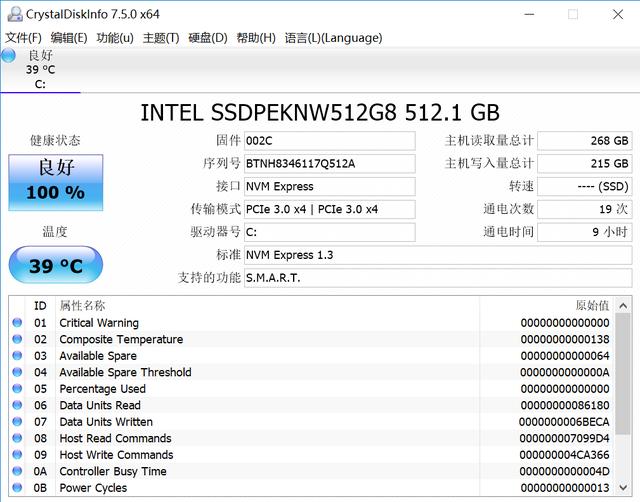Open the 主题(T) menu
This screenshot has height=502, width=640.
(161, 38)
